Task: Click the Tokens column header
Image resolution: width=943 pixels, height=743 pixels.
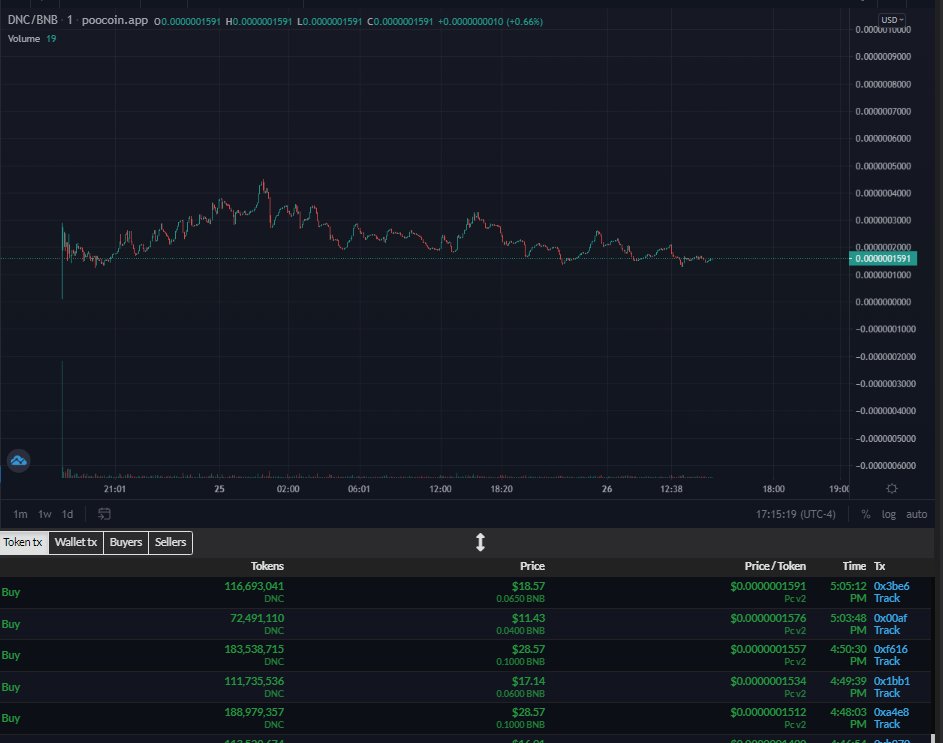Action: point(267,566)
